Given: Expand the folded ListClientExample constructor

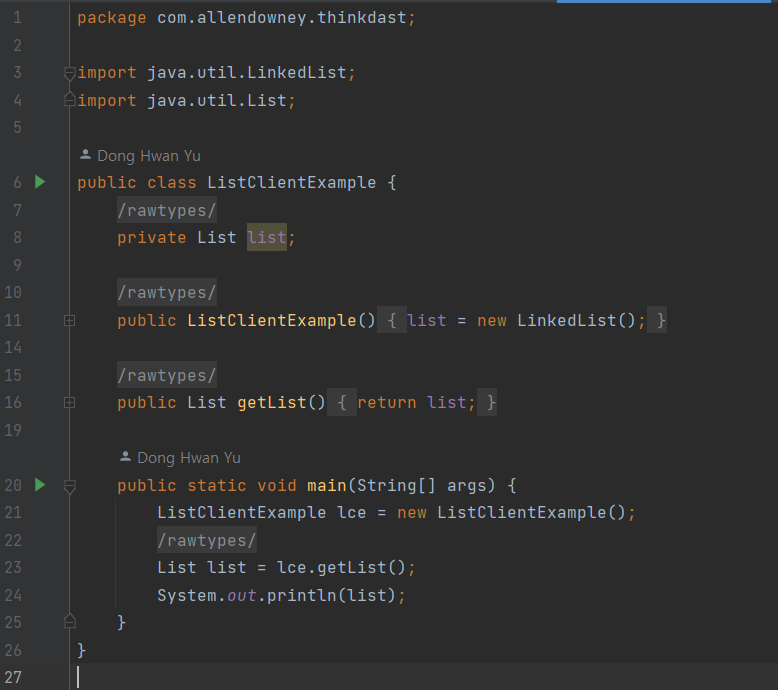Looking at the screenshot, I should tap(69, 320).
